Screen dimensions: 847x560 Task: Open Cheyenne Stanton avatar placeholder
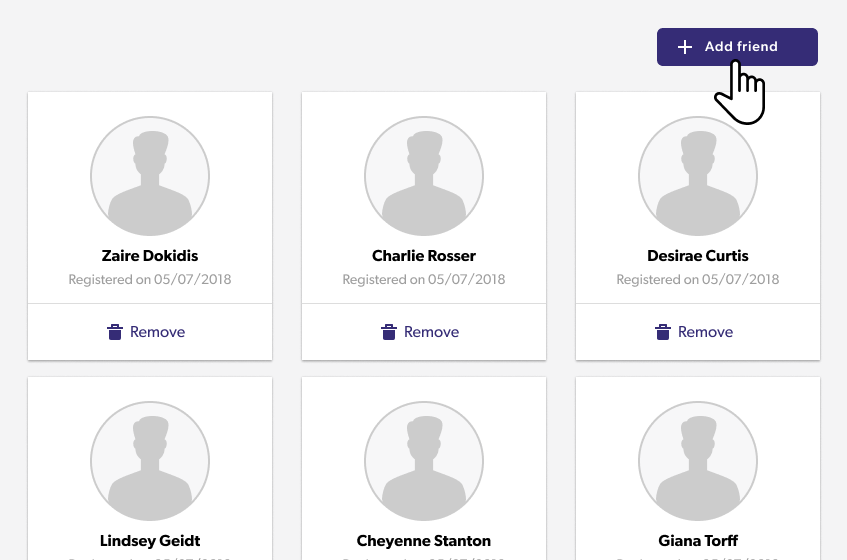pos(424,461)
